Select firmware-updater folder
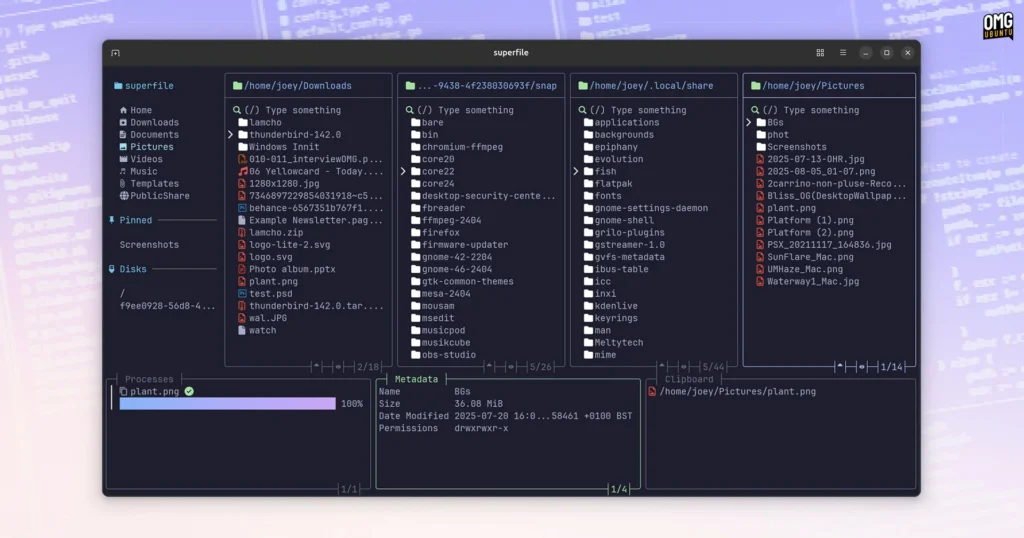 (459, 245)
